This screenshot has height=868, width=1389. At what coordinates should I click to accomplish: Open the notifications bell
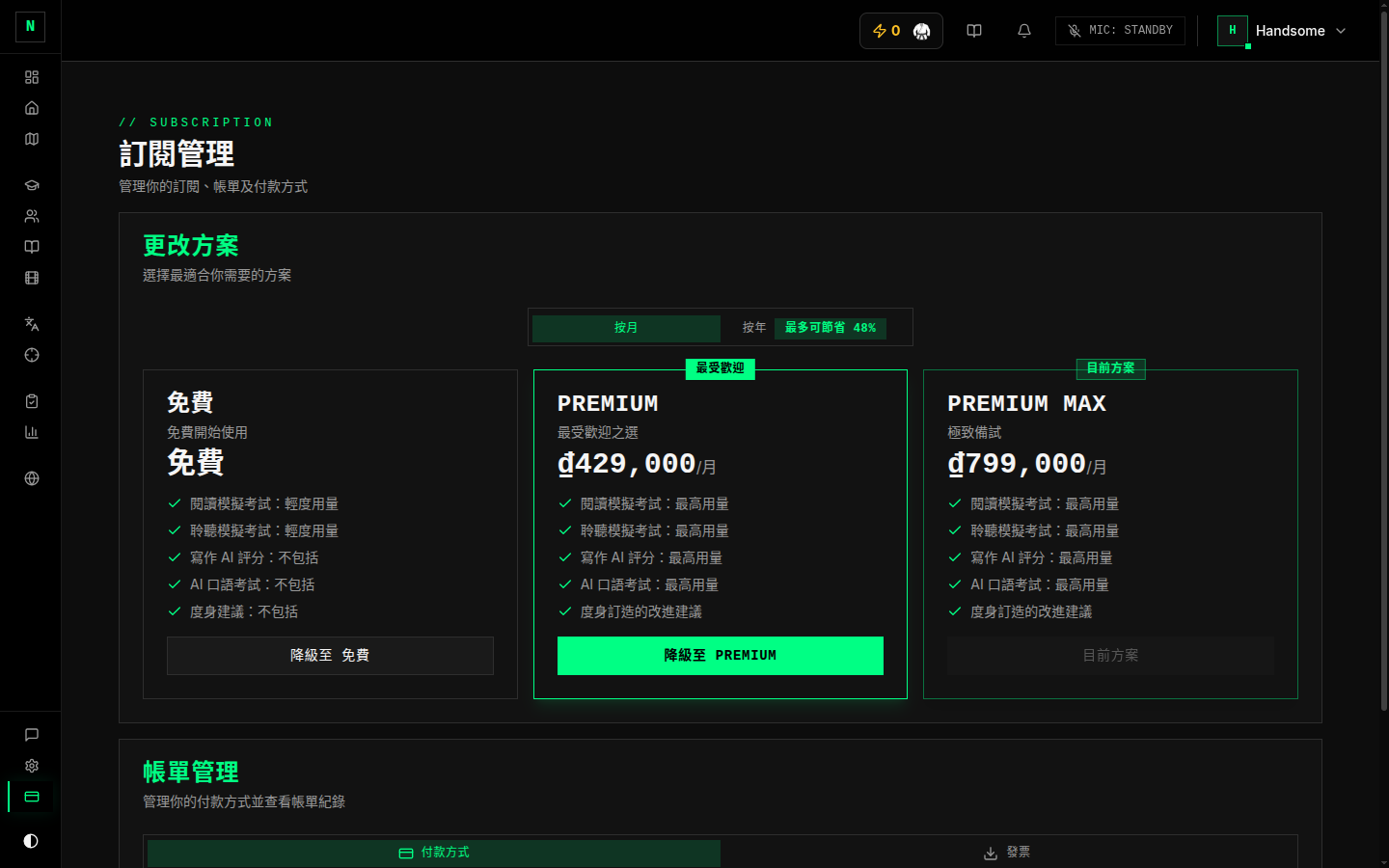click(1024, 31)
